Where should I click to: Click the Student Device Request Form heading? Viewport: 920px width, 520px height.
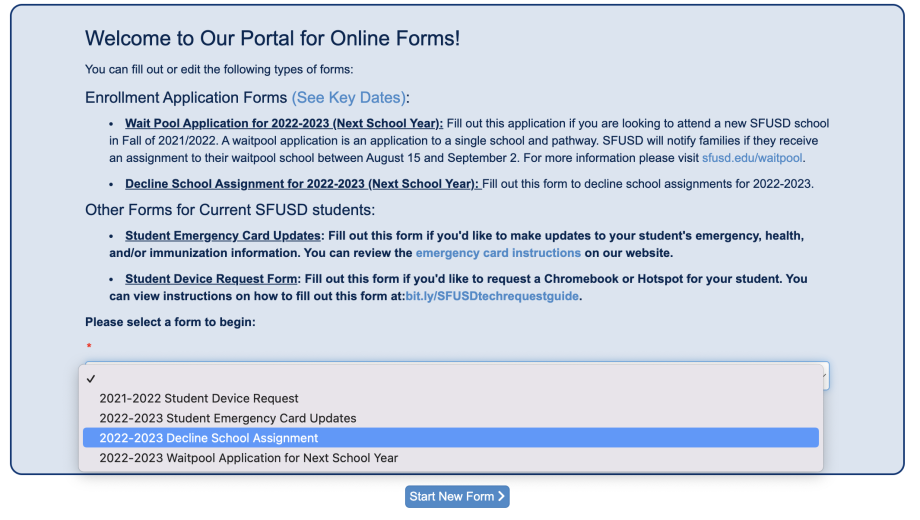(211, 279)
